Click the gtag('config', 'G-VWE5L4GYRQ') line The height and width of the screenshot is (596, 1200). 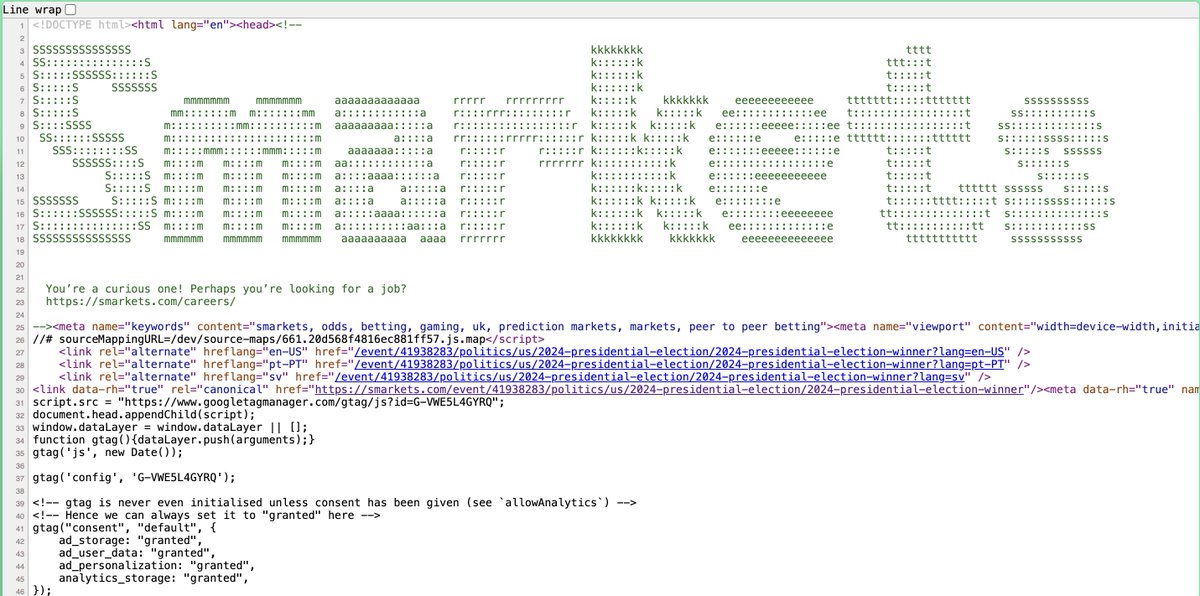134,478
